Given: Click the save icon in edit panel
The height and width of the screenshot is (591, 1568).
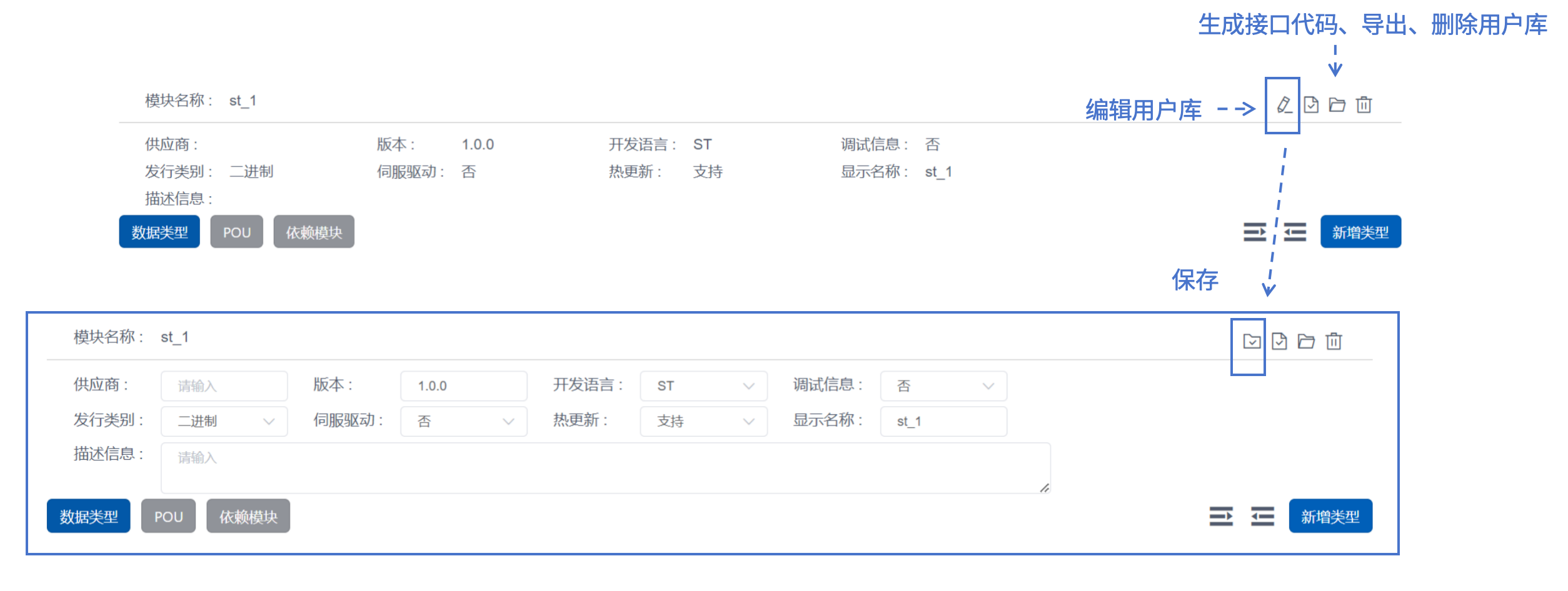Looking at the screenshot, I should [1251, 341].
